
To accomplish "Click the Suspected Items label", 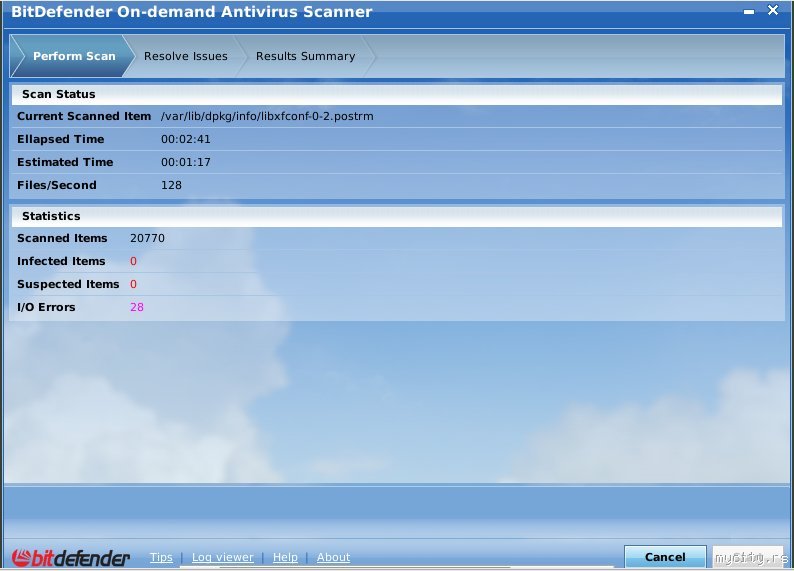I will click(x=68, y=284).
